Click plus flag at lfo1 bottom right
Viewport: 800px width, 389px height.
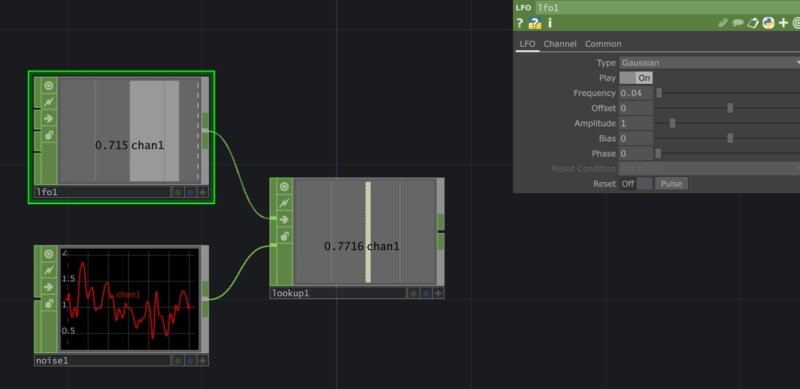coord(203,192)
